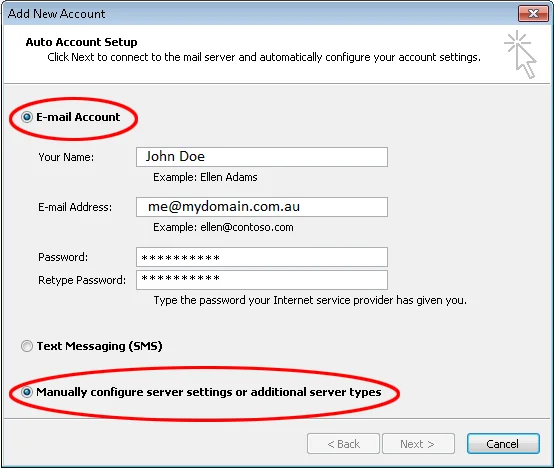The height and width of the screenshot is (468, 554).
Task: Click the wizard cursor icon in header
Action: [521, 54]
